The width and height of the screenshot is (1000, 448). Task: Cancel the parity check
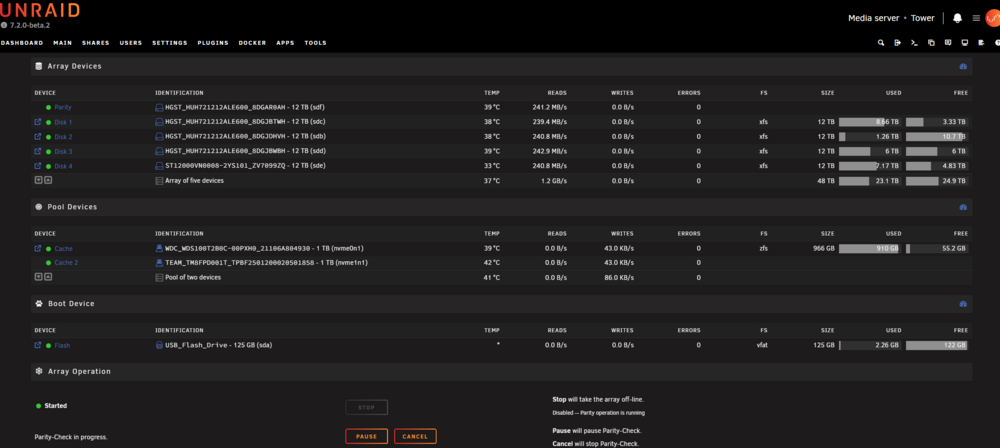[x=415, y=437]
